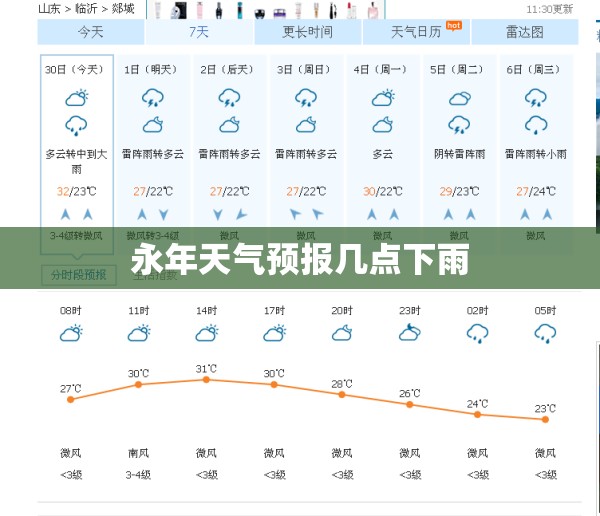Click the cloudy night icon under 2日
The width and height of the screenshot is (600, 516).
tap(230, 125)
